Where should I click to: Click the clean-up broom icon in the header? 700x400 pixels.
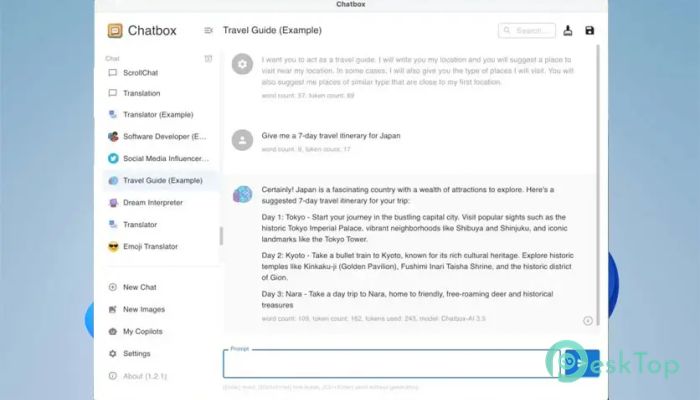pyautogui.click(x=568, y=30)
